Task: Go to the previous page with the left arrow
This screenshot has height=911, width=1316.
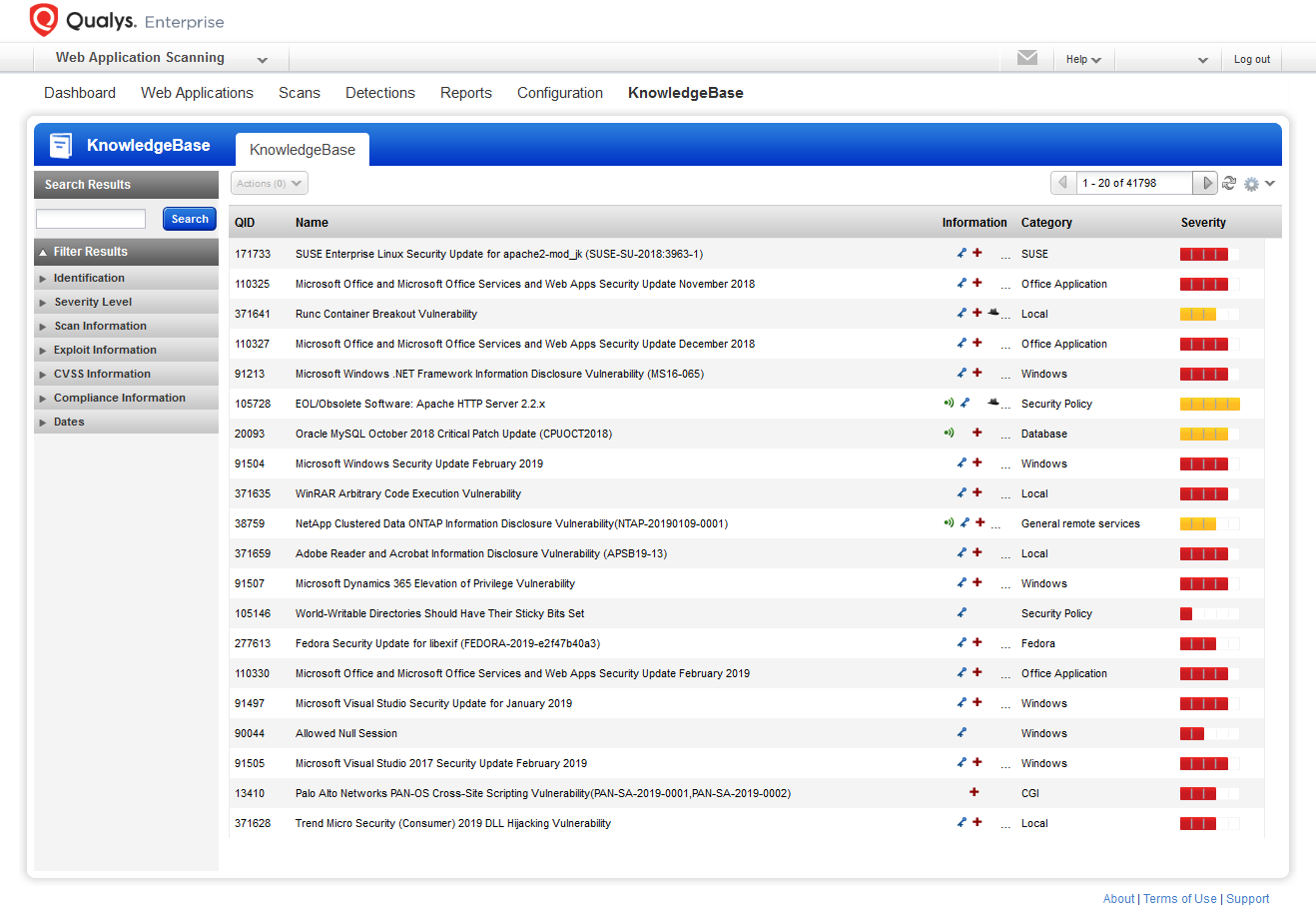Action: (1062, 183)
